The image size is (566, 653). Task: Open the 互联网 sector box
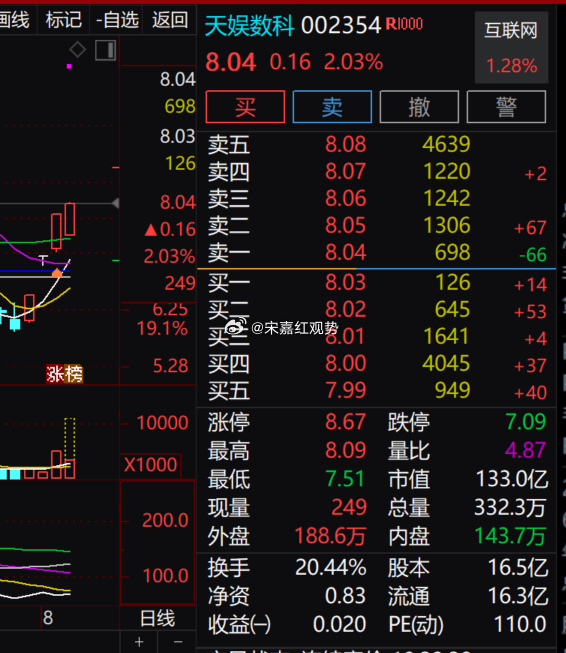pyautogui.click(x=511, y=47)
